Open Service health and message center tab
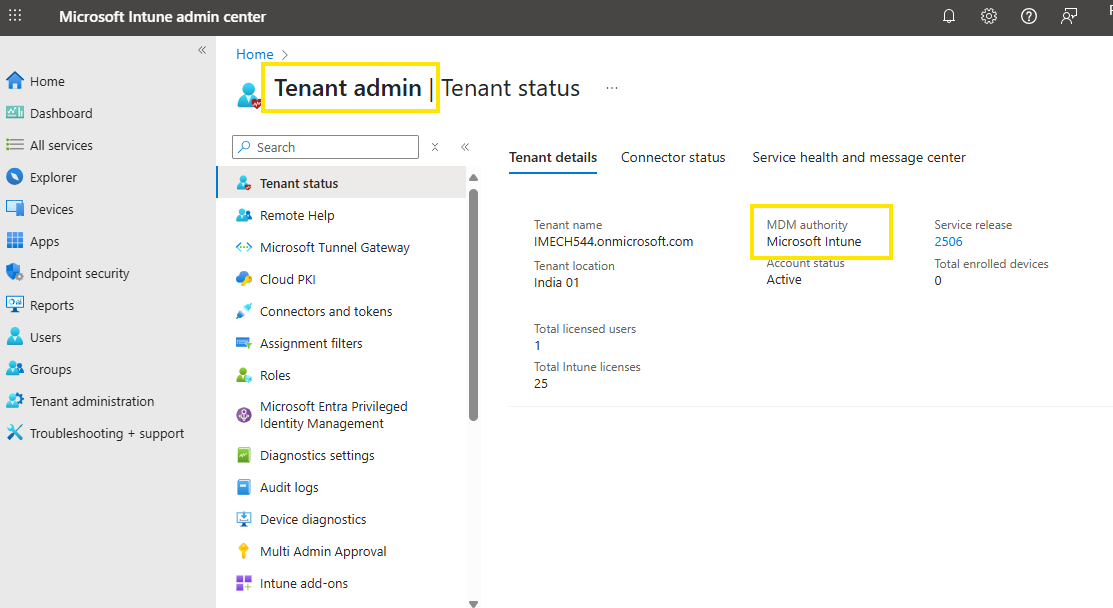Image resolution: width=1113 pixels, height=608 pixels. tap(859, 157)
